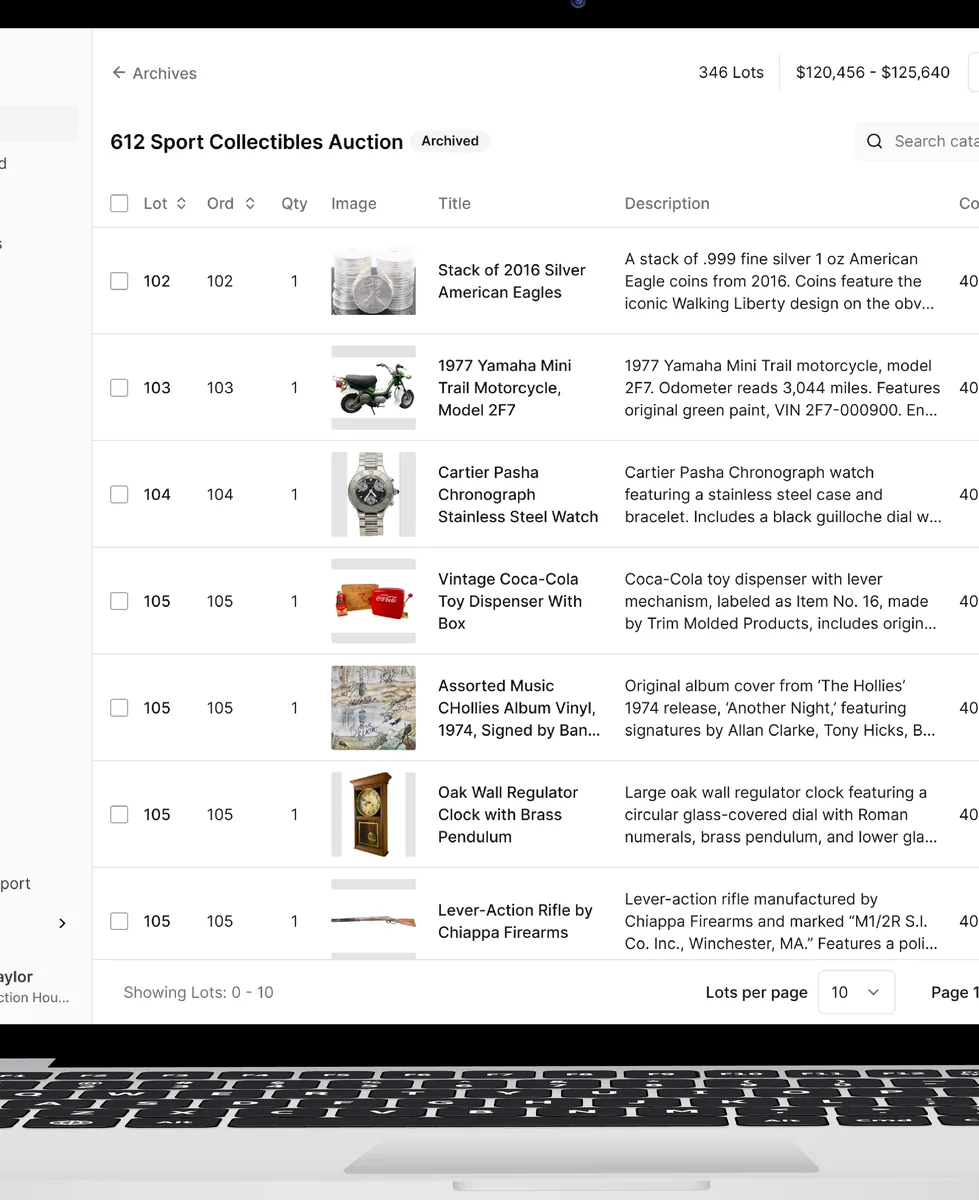
Task: Open lever-action rifle thumbnail
Action: 373,920
